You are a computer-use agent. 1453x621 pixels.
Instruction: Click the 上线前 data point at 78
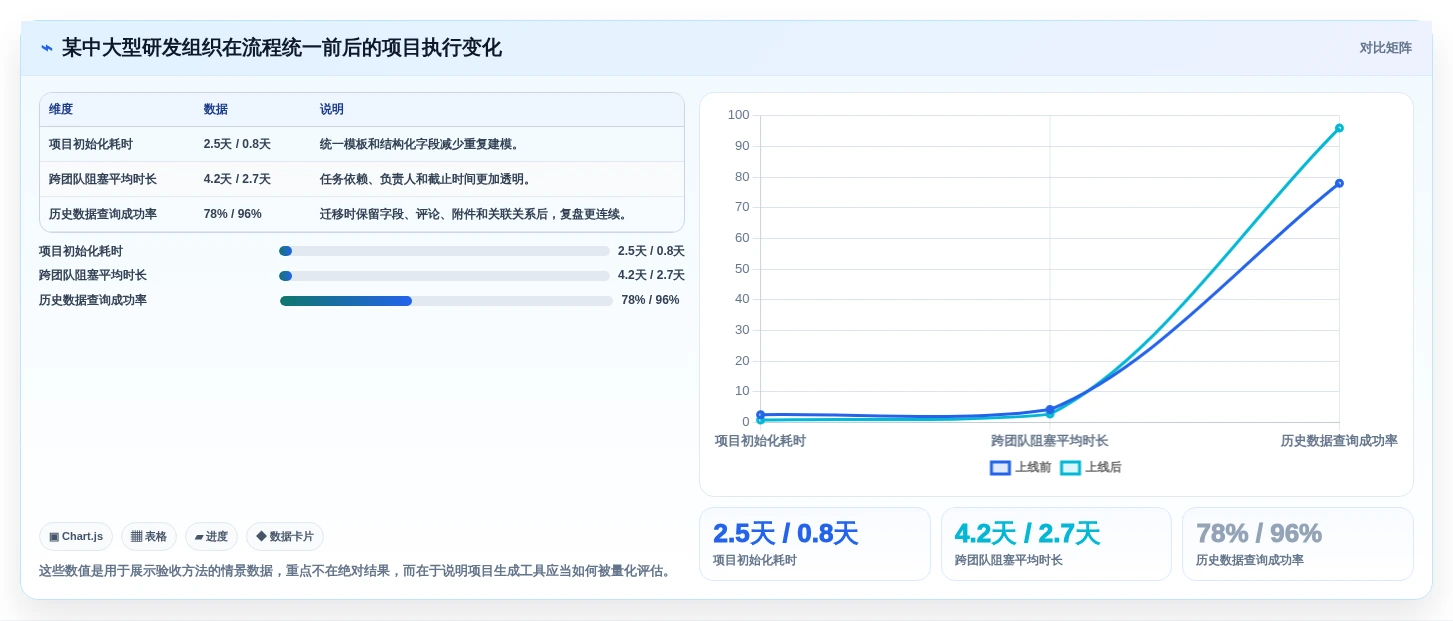point(1339,183)
